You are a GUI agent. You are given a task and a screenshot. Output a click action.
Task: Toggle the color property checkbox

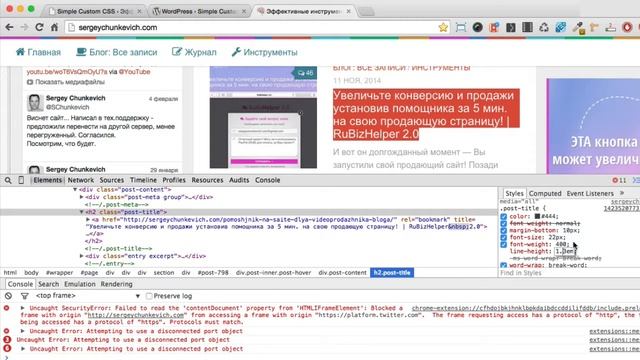click(x=504, y=216)
